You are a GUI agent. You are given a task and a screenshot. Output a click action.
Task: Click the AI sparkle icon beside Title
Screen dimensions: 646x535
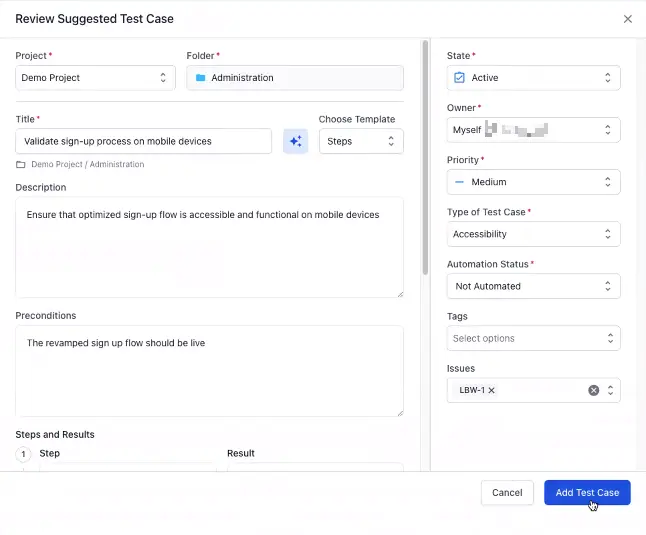295,141
